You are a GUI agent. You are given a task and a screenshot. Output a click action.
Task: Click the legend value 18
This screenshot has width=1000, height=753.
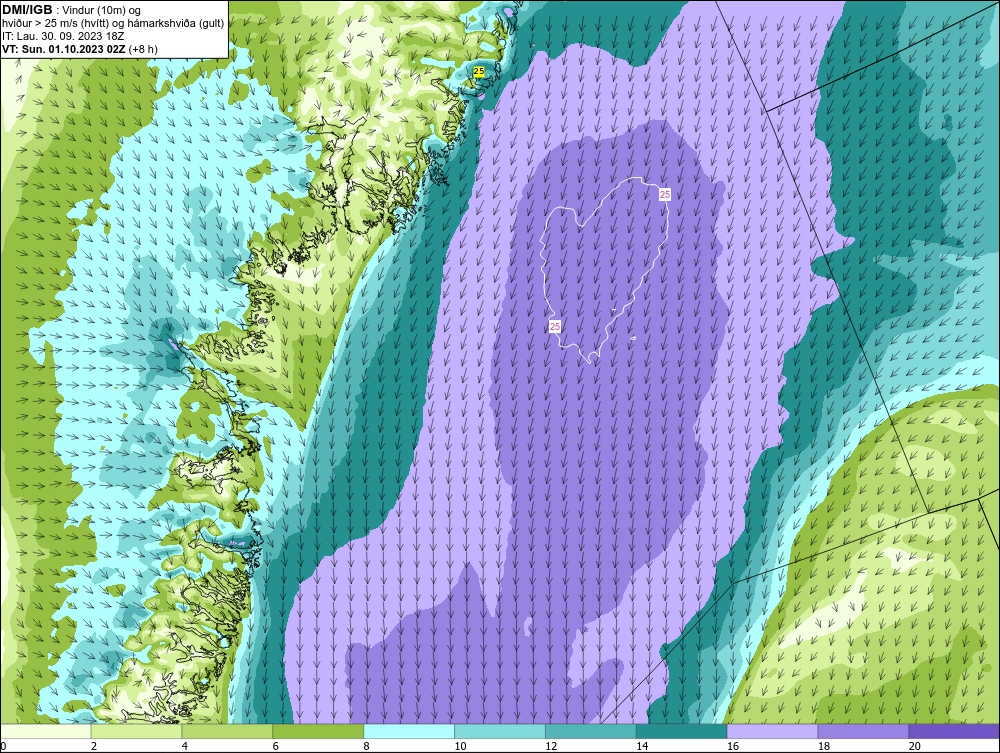[x=823, y=746]
